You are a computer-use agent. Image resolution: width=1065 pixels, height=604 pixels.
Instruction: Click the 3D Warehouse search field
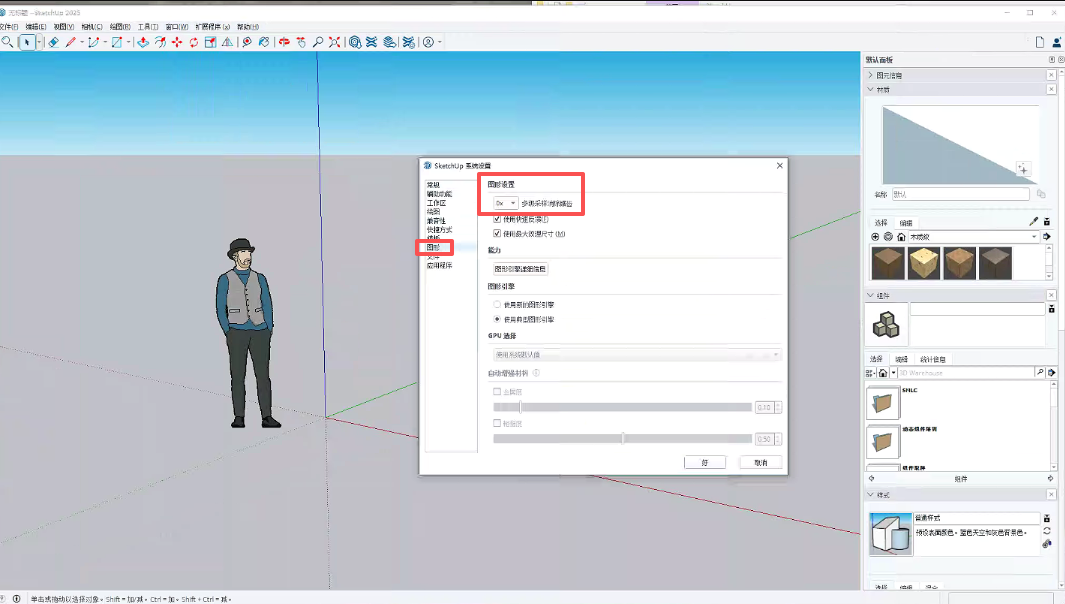(x=962, y=372)
